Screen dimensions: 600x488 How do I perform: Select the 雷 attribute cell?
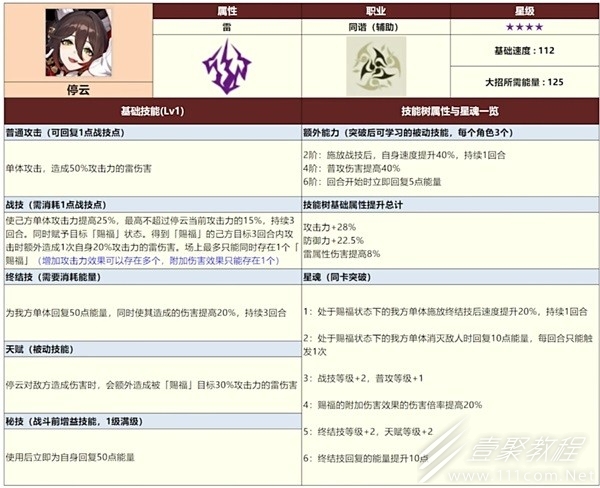[x=227, y=27]
